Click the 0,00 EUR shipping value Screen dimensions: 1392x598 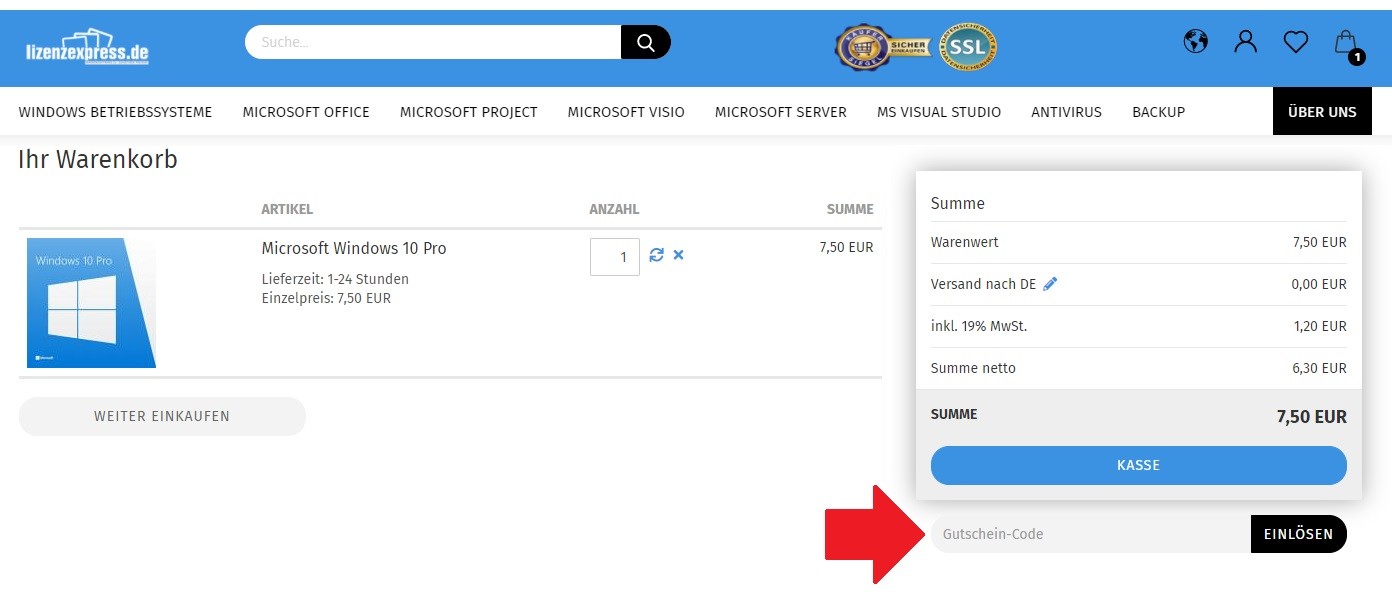(x=1319, y=284)
